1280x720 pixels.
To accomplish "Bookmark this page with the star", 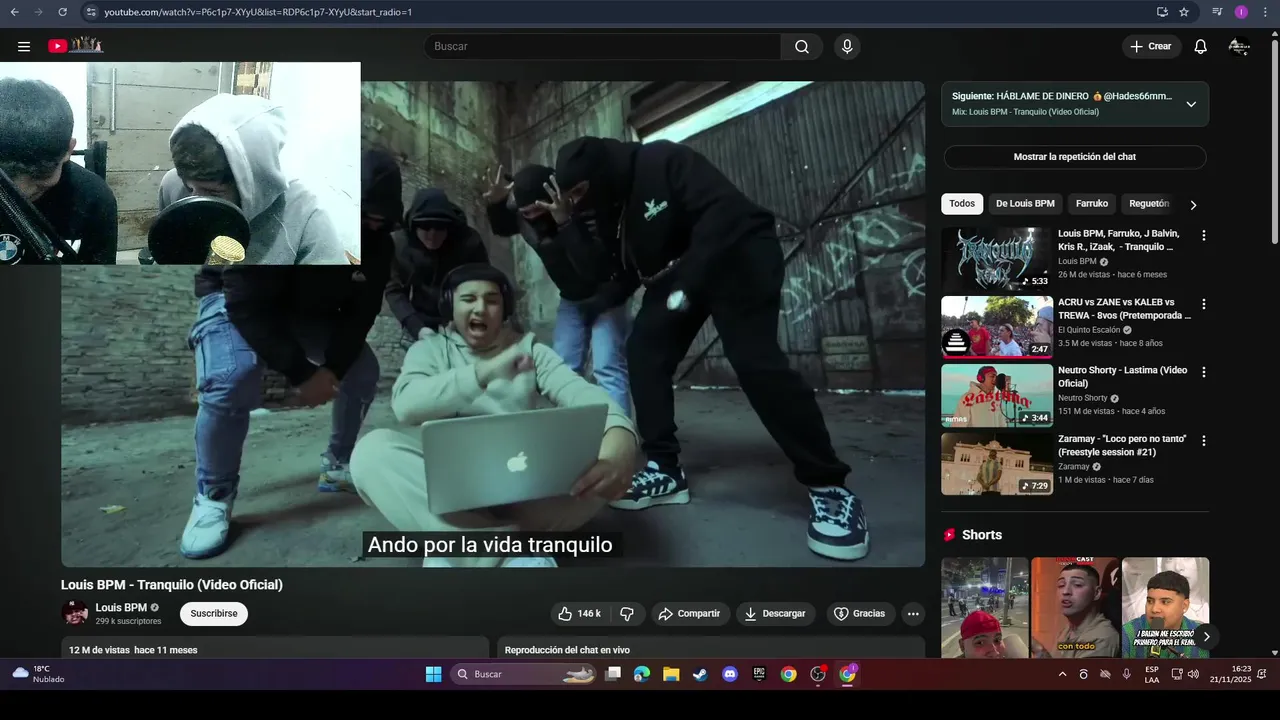I will coord(1184,12).
